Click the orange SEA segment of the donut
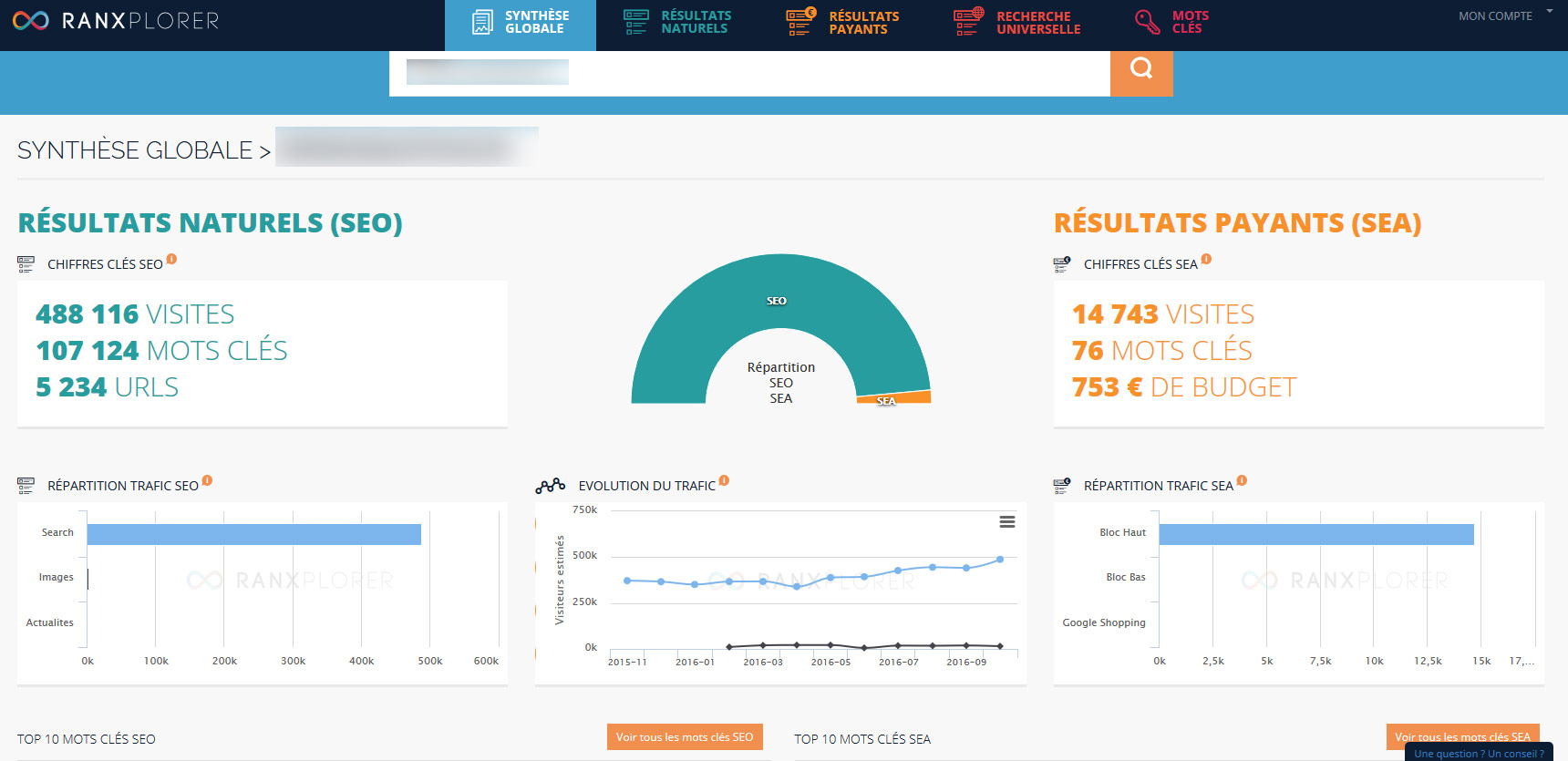The image size is (1568, 761). [x=894, y=398]
